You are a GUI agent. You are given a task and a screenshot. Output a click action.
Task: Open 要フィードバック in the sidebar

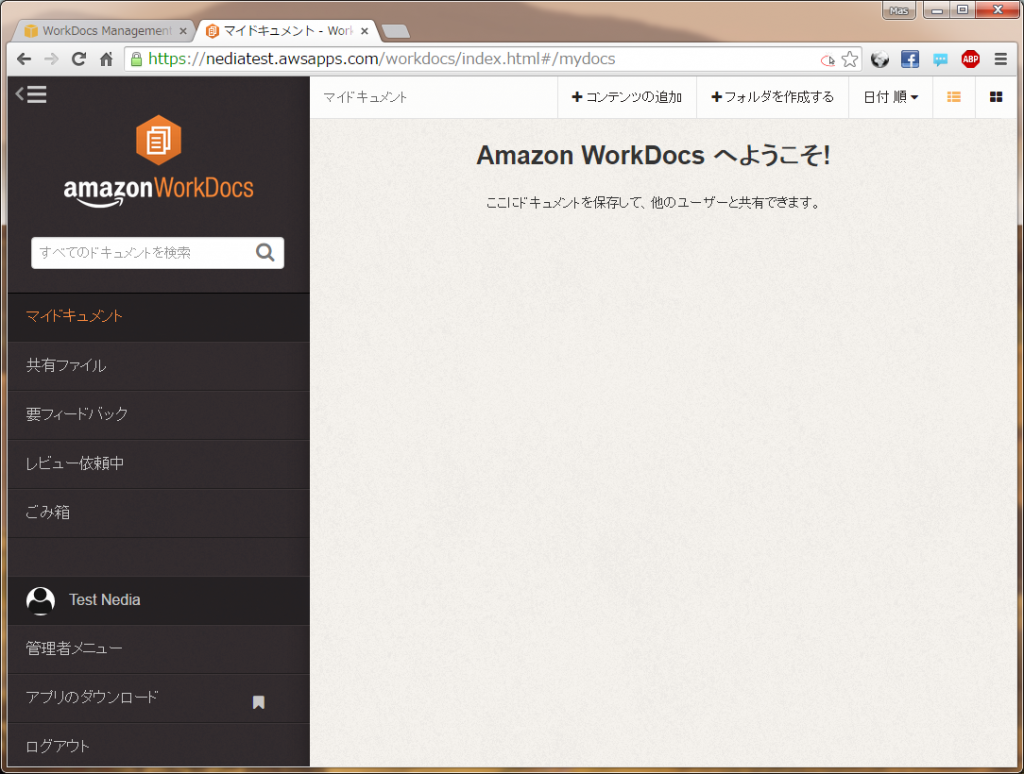click(x=159, y=415)
